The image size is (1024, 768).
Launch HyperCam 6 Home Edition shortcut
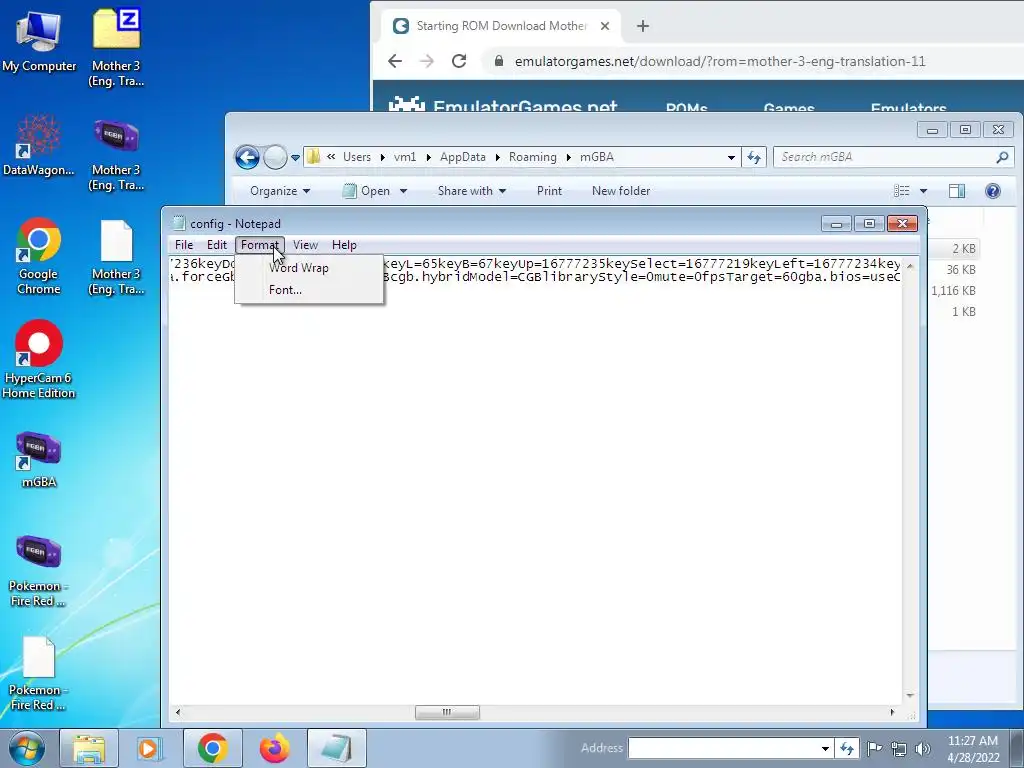39,359
